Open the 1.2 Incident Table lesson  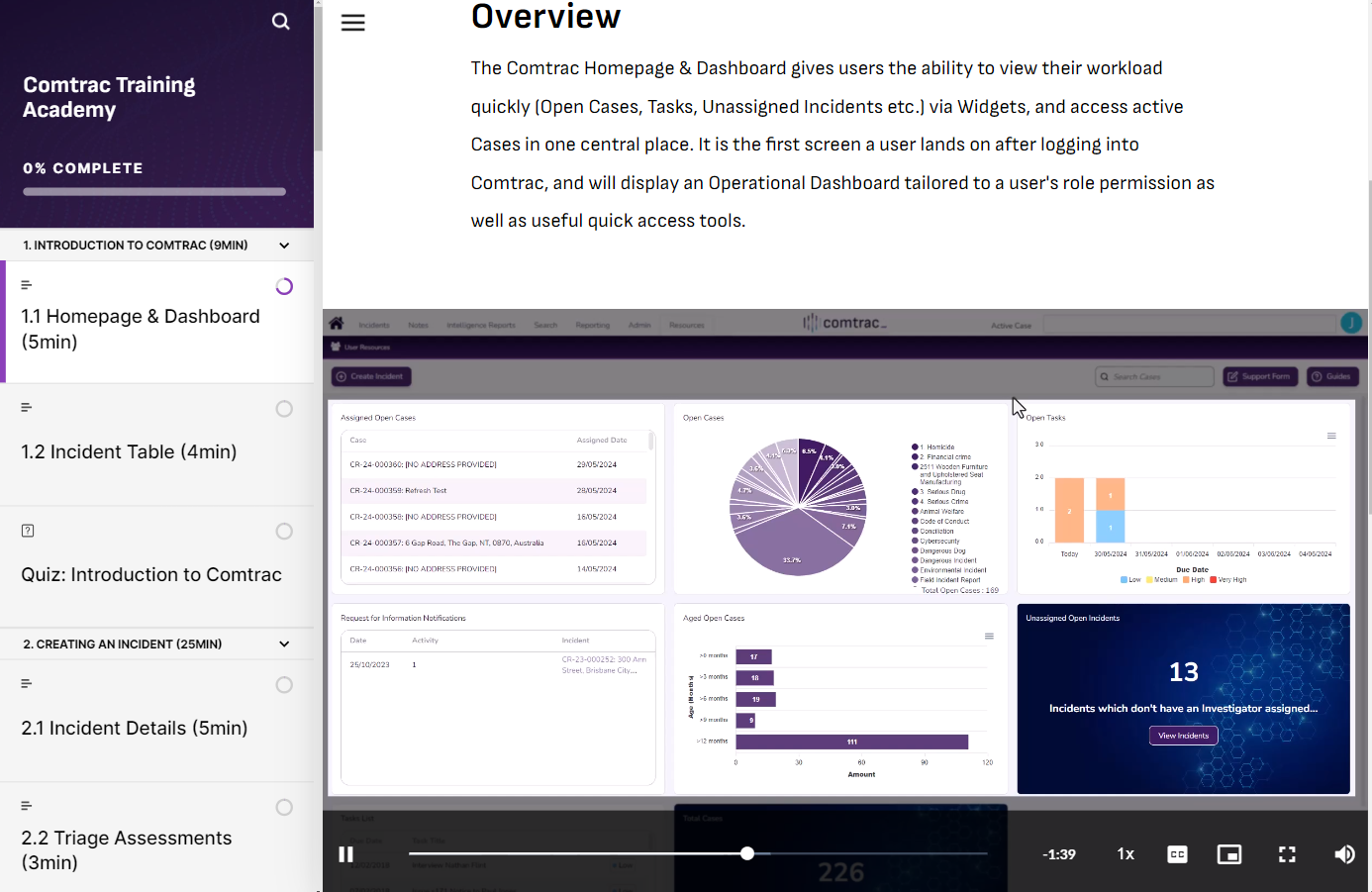coord(129,452)
